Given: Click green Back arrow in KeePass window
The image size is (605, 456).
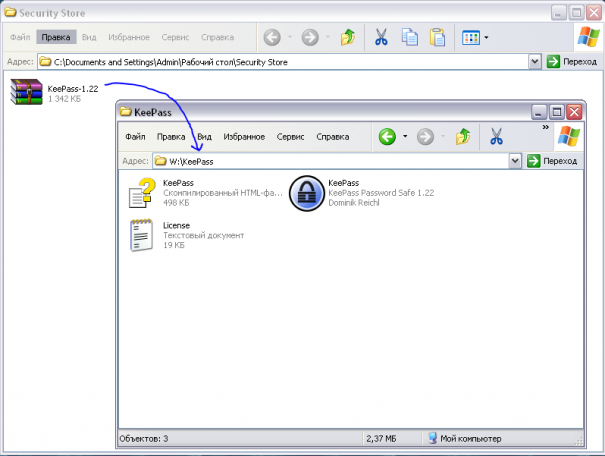Looking at the screenshot, I should coord(387,137).
